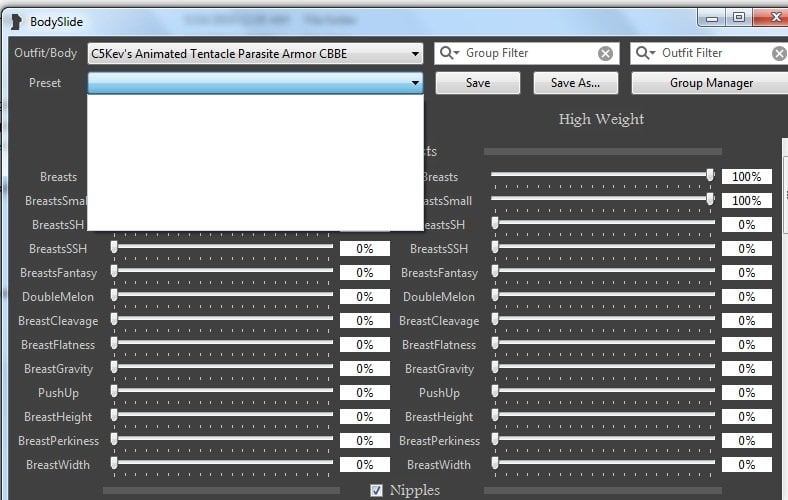Clear the Group Filter with its X icon
Screen dimensions: 788x500
[x=605, y=53]
